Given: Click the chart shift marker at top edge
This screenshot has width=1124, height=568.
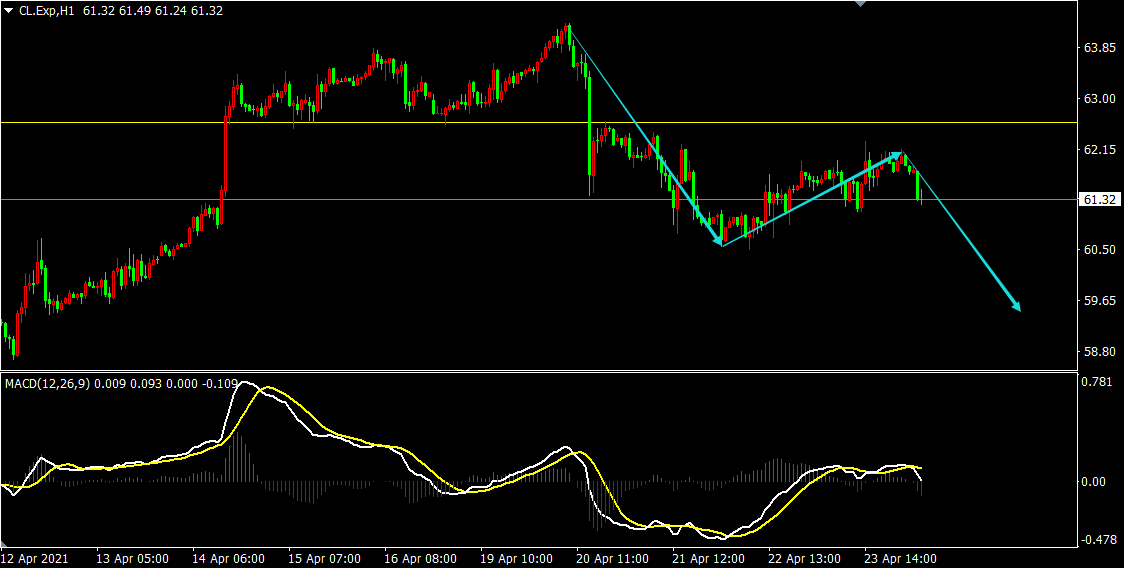Looking at the screenshot, I should pyautogui.click(x=859, y=4).
